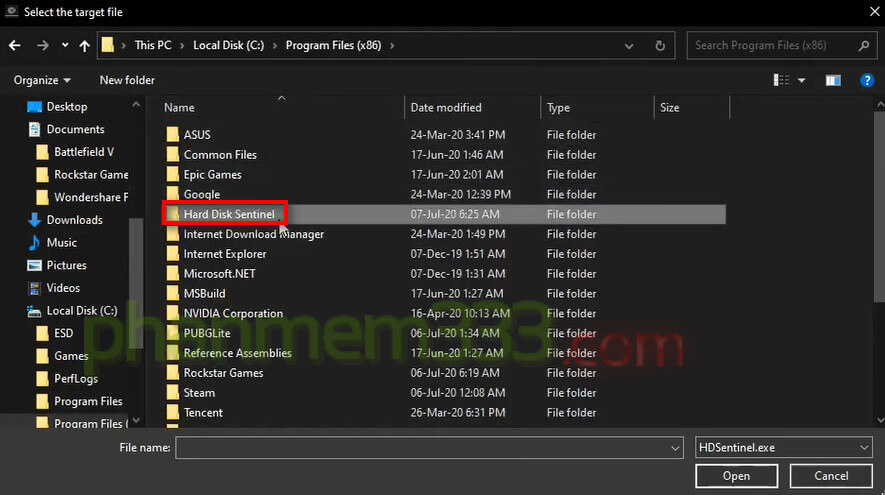Click the Search Program Files (x86) field
Screen dimensions: 885x495
click(x=773, y=45)
